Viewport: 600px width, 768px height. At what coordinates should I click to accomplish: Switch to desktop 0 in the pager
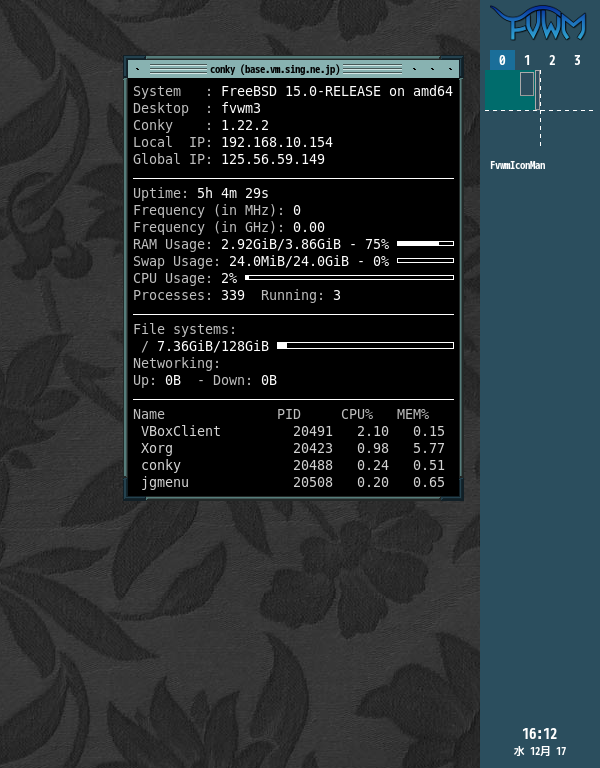[x=502, y=60]
